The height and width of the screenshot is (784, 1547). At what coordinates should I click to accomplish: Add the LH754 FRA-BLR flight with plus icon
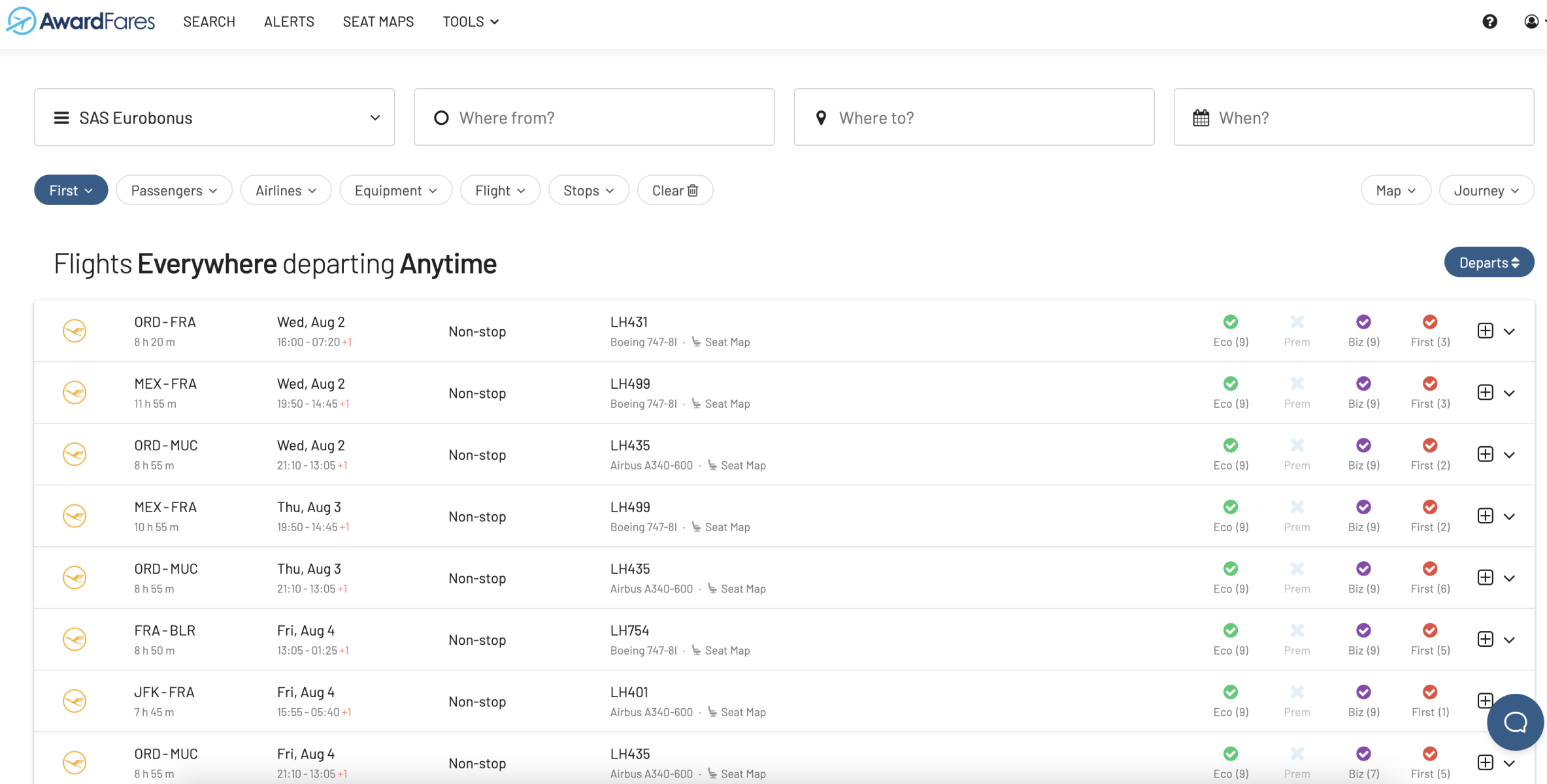pos(1485,639)
